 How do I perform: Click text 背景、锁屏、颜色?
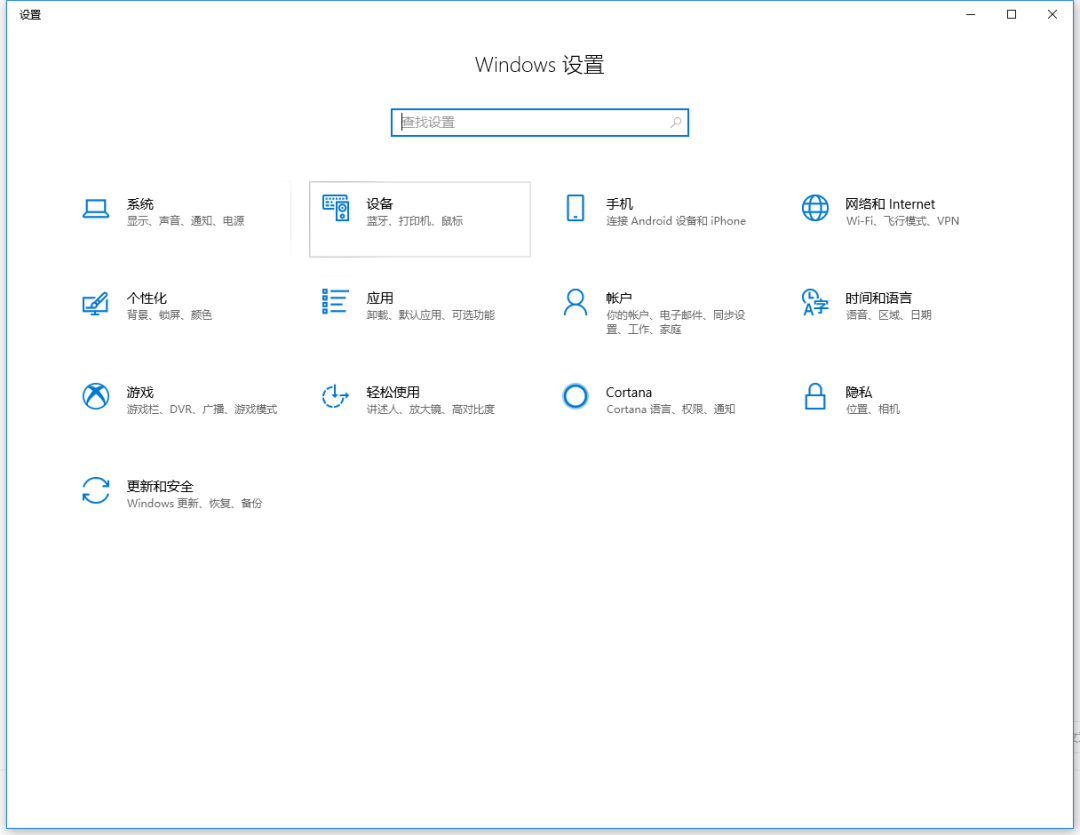click(169, 315)
